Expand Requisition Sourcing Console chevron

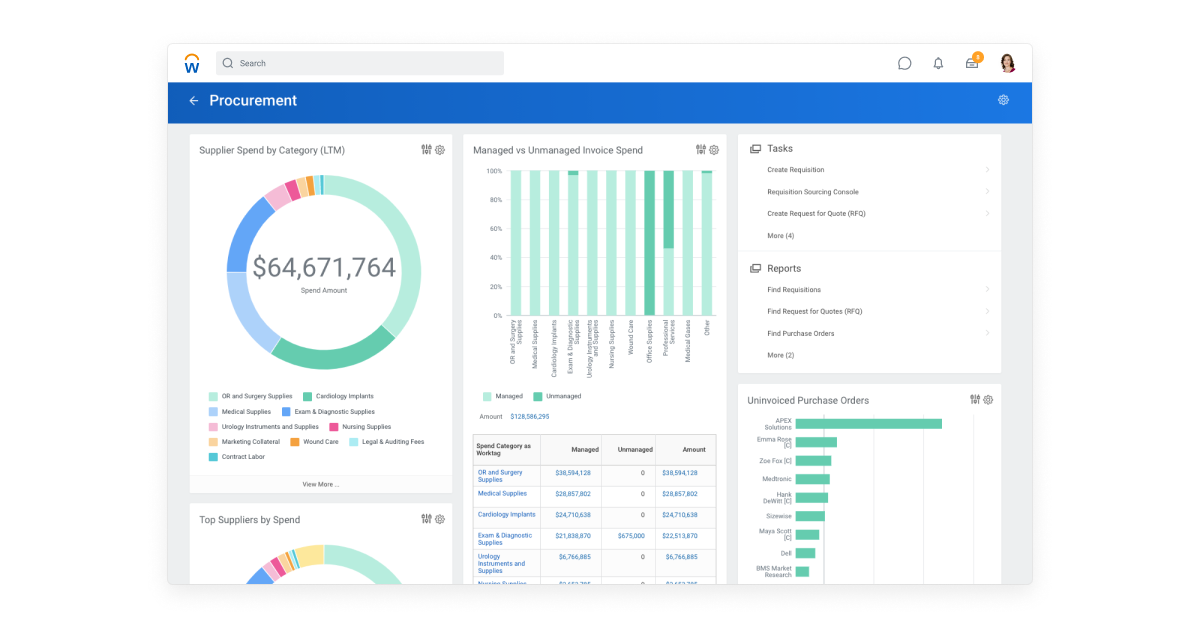coord(987,192)
